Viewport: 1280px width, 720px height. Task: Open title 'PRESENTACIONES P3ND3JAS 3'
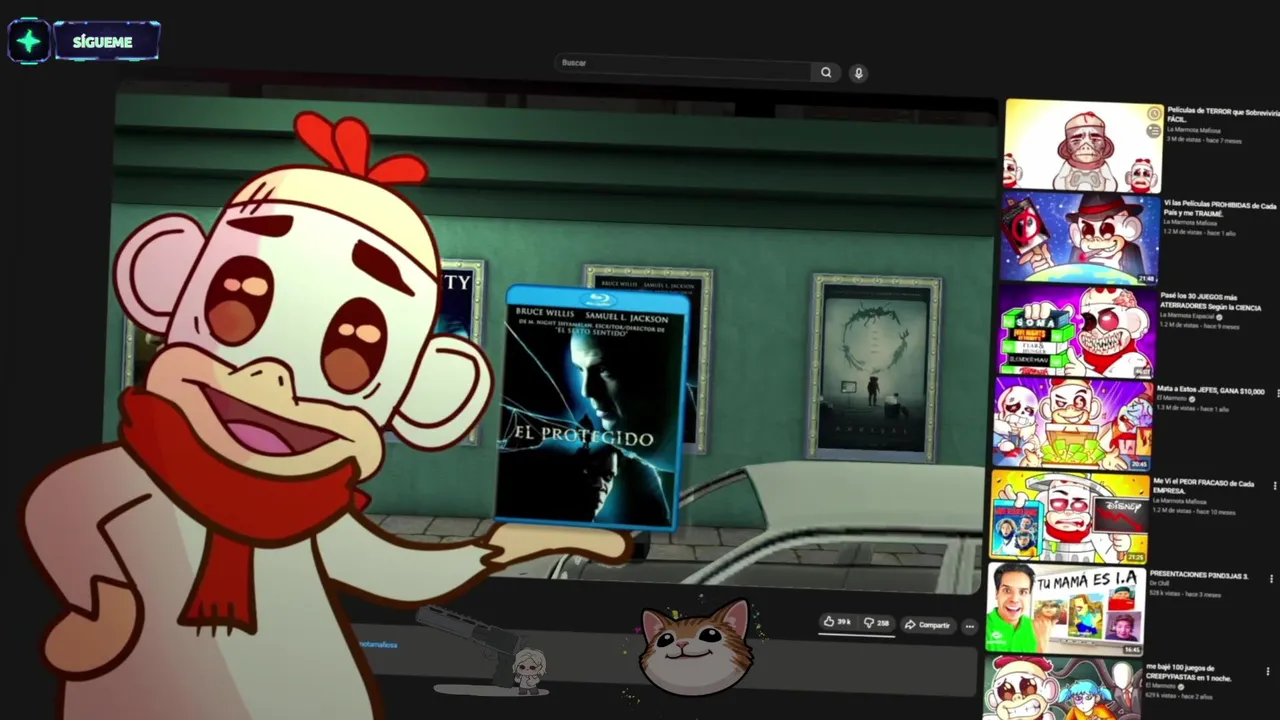[x=1200, y=576]
